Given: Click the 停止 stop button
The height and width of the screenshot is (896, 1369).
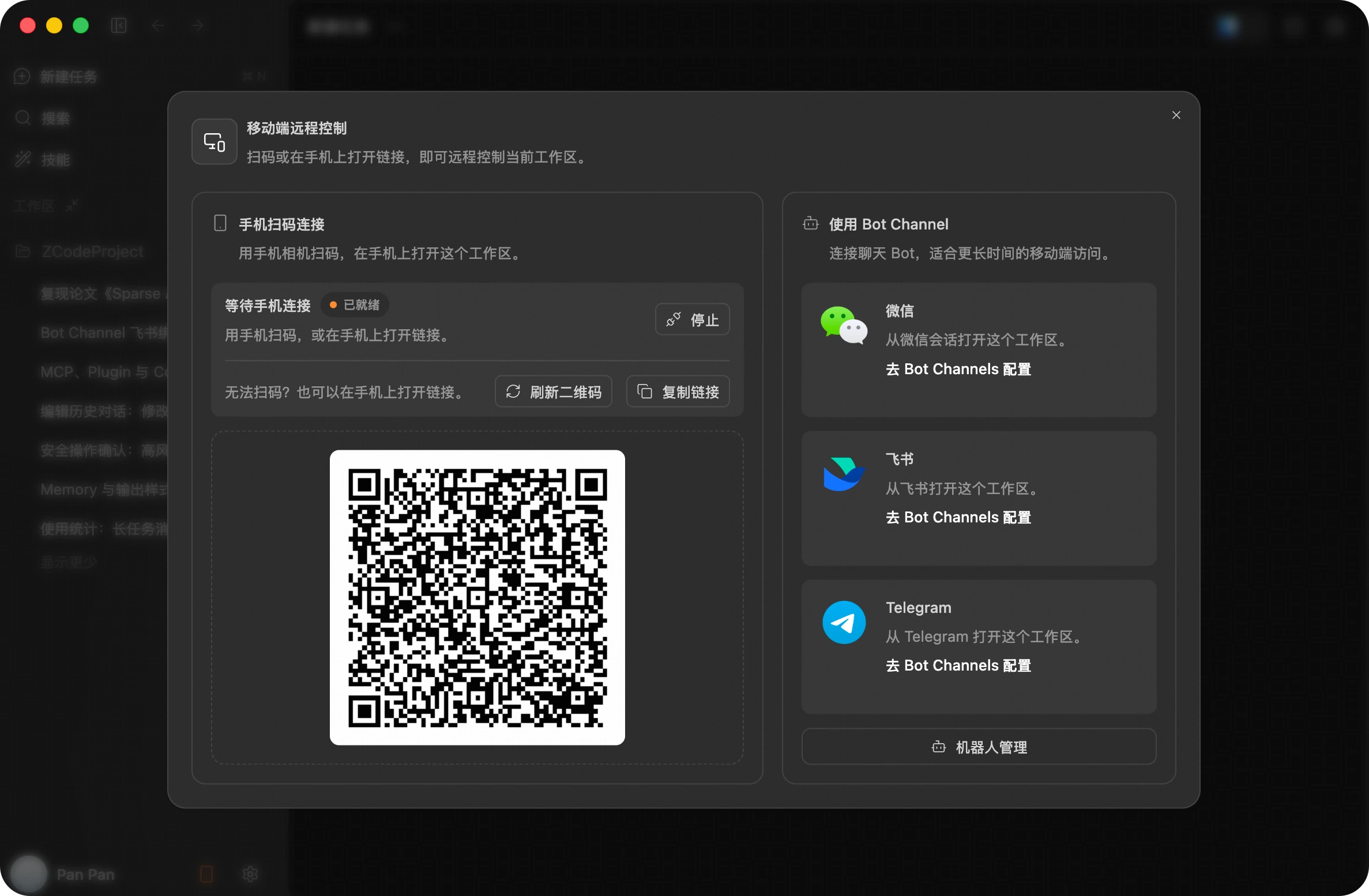Looking at the screenshot, I should click(x=692, y=319).
